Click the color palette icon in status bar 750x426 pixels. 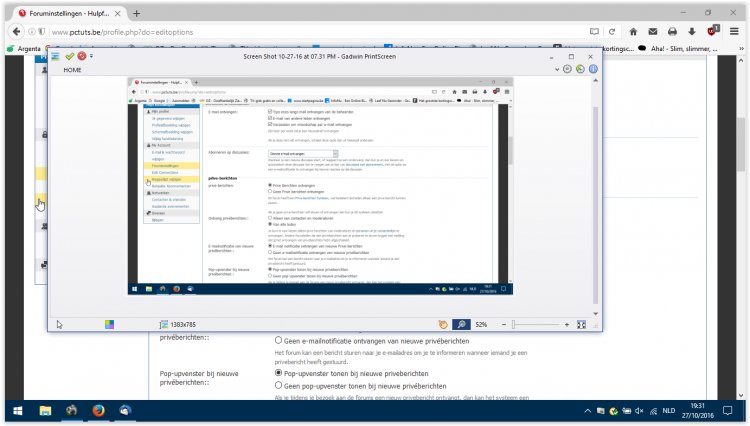[109, 324]
